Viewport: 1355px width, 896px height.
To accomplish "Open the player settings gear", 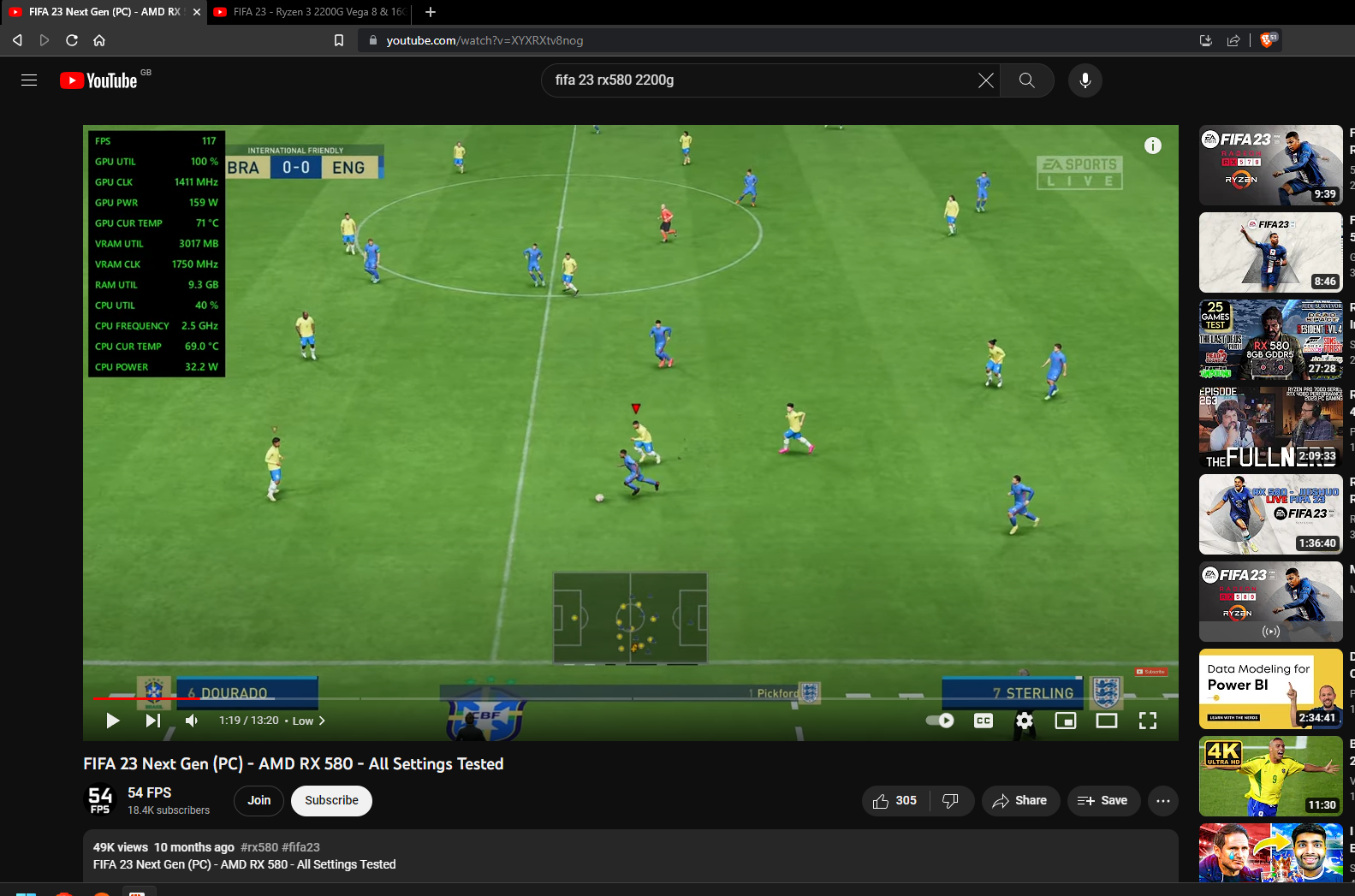I will click(1025, 721).
